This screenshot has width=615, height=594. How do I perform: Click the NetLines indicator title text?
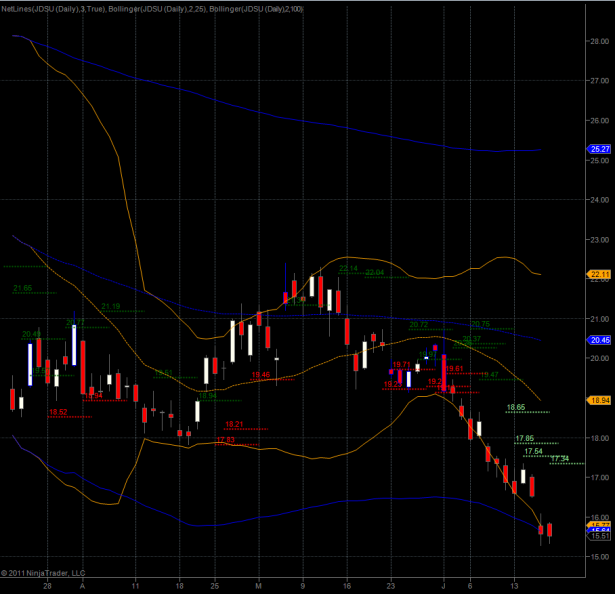click(30, 9)
